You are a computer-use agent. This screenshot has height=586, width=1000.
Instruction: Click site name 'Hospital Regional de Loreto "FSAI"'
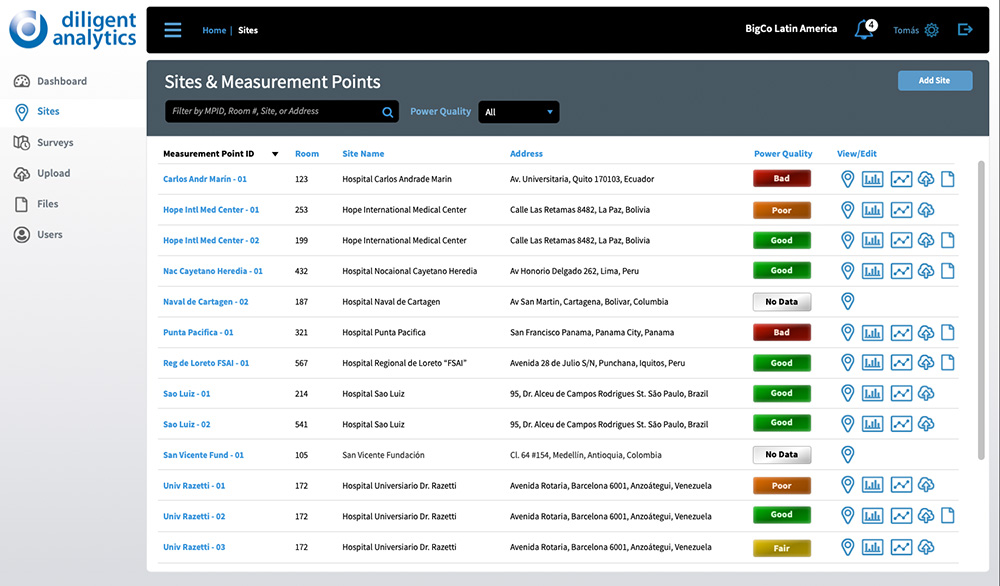coord(404,363)
